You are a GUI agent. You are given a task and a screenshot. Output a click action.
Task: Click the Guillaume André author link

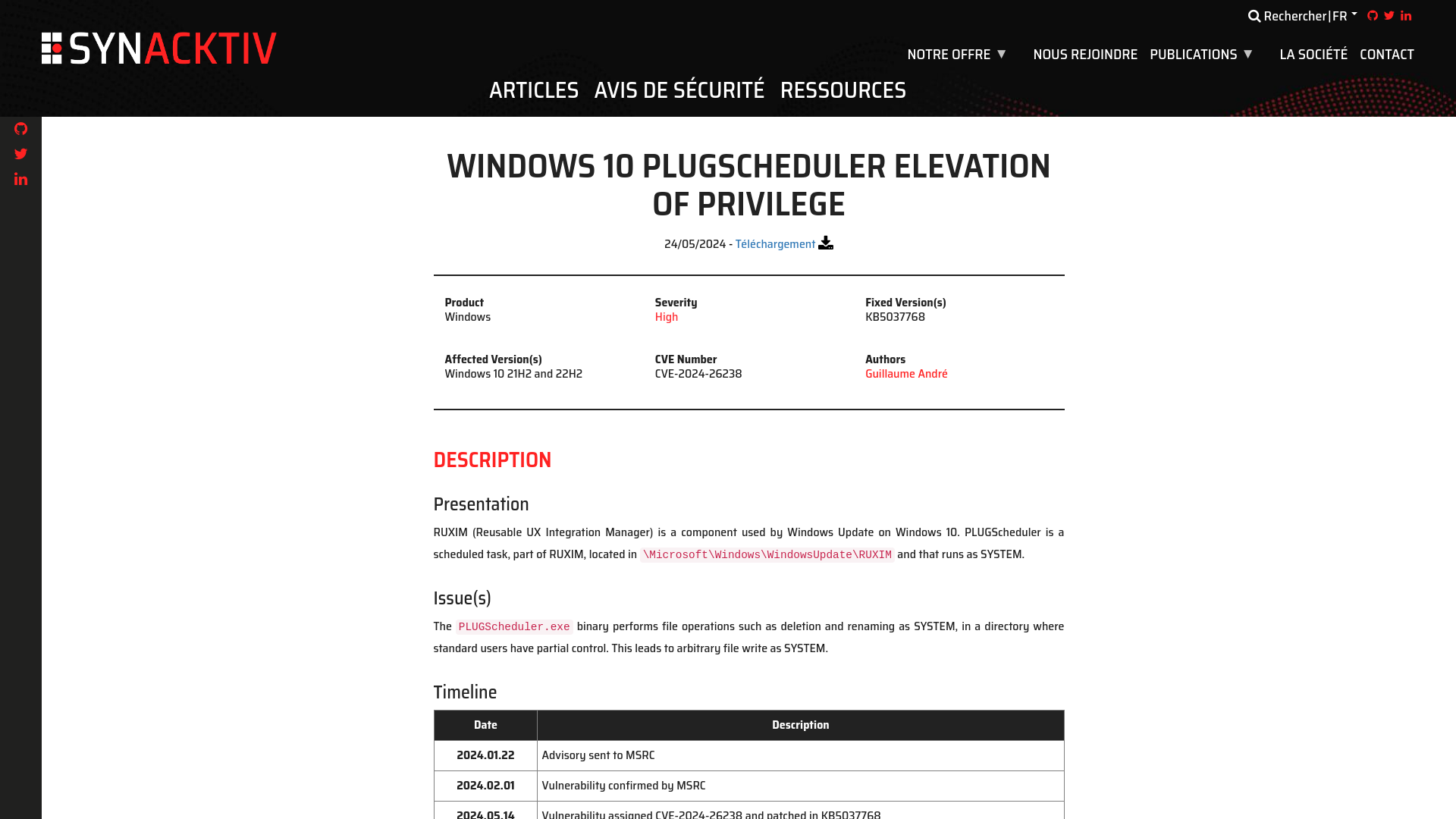click(906, 373)
